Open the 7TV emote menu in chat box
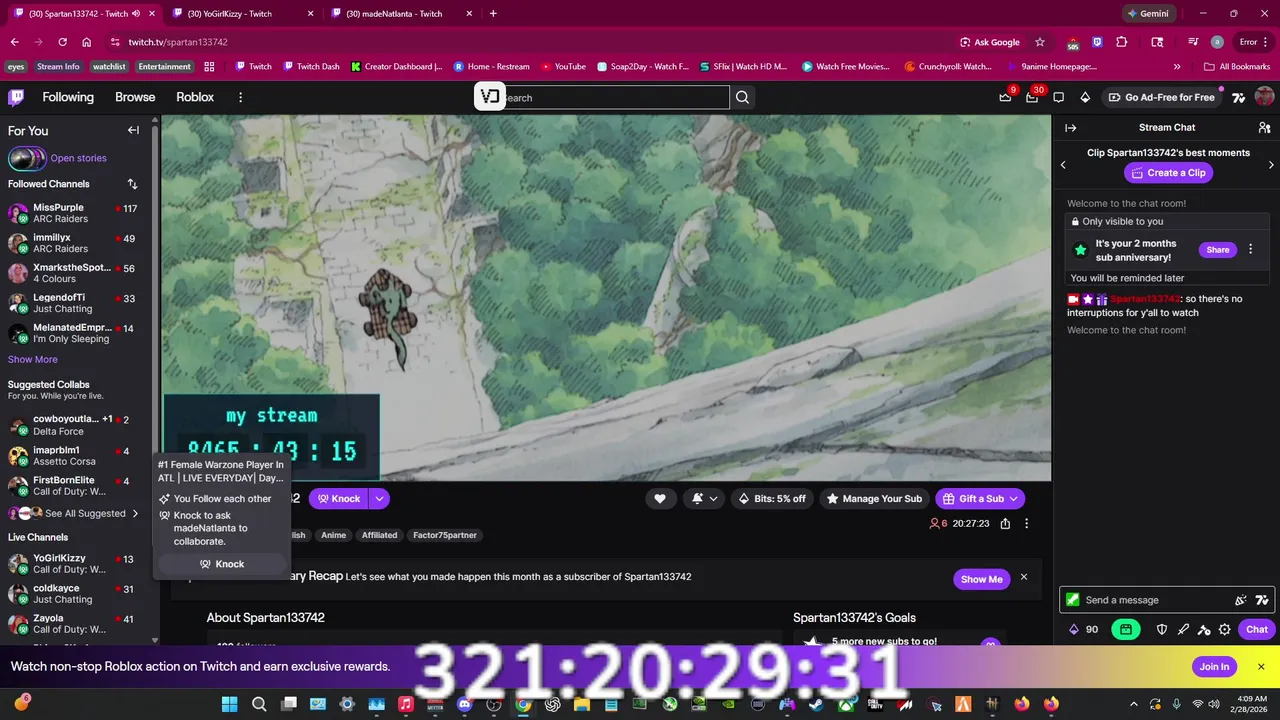1280x720 pixels. (x=1261, y=600)
